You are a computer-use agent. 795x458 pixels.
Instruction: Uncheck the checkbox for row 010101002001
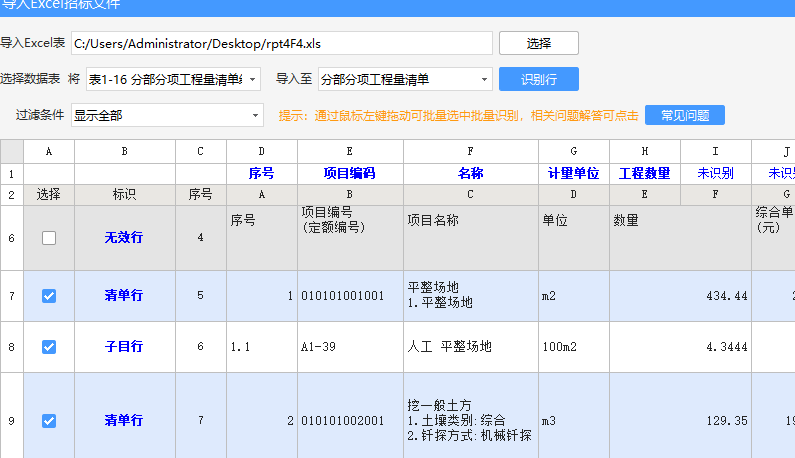49,420
